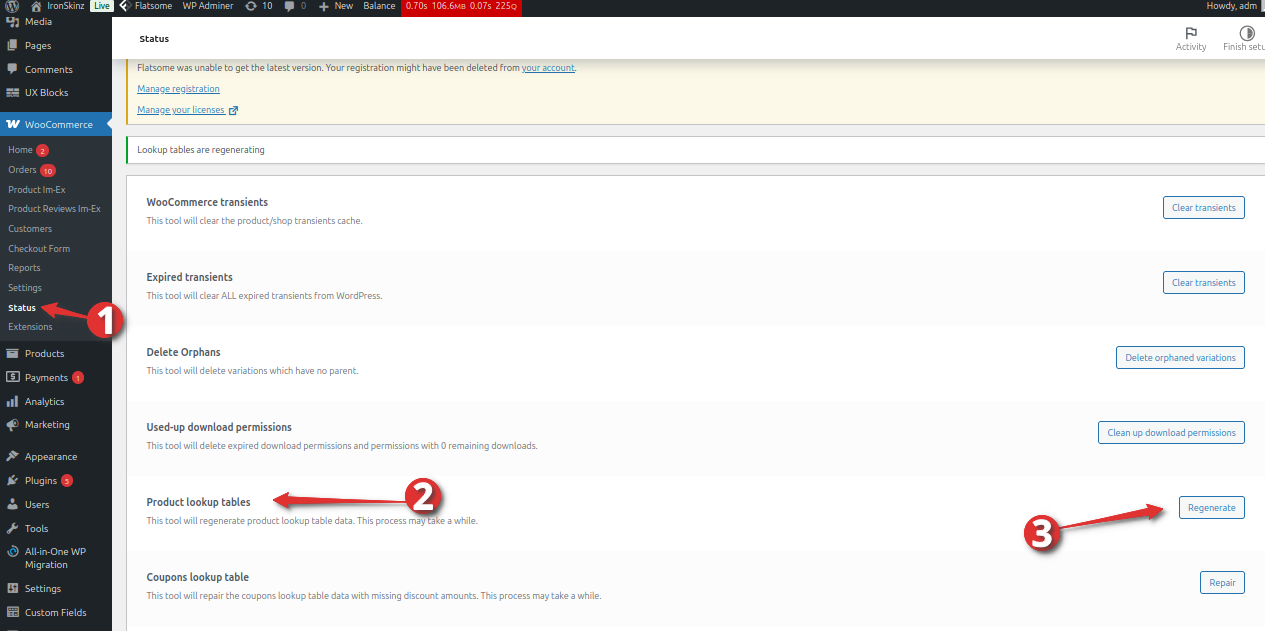
Task: Go to Media in sidebar
Action: pos(38,21)
